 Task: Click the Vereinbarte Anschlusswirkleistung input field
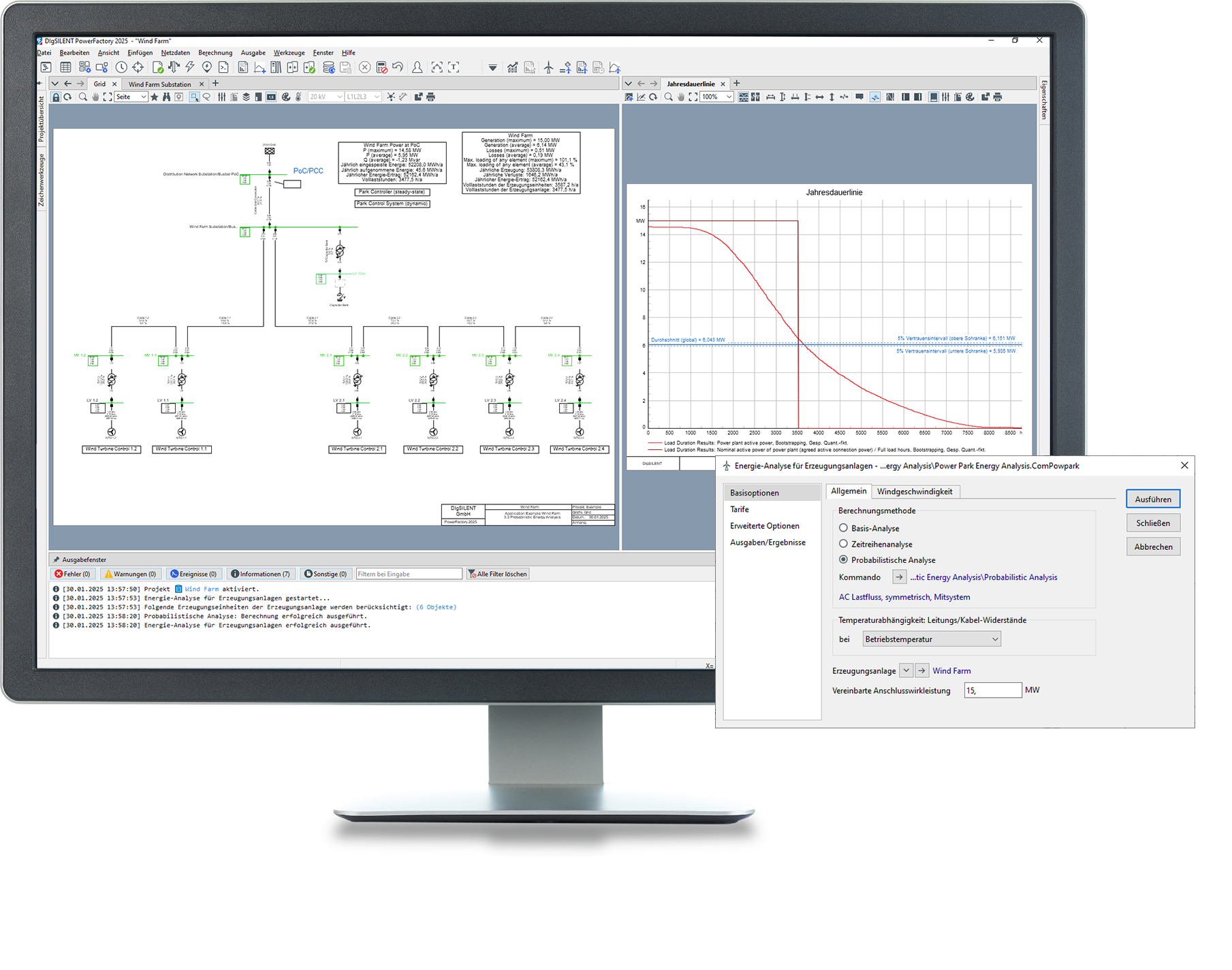[x=992, y=690]
